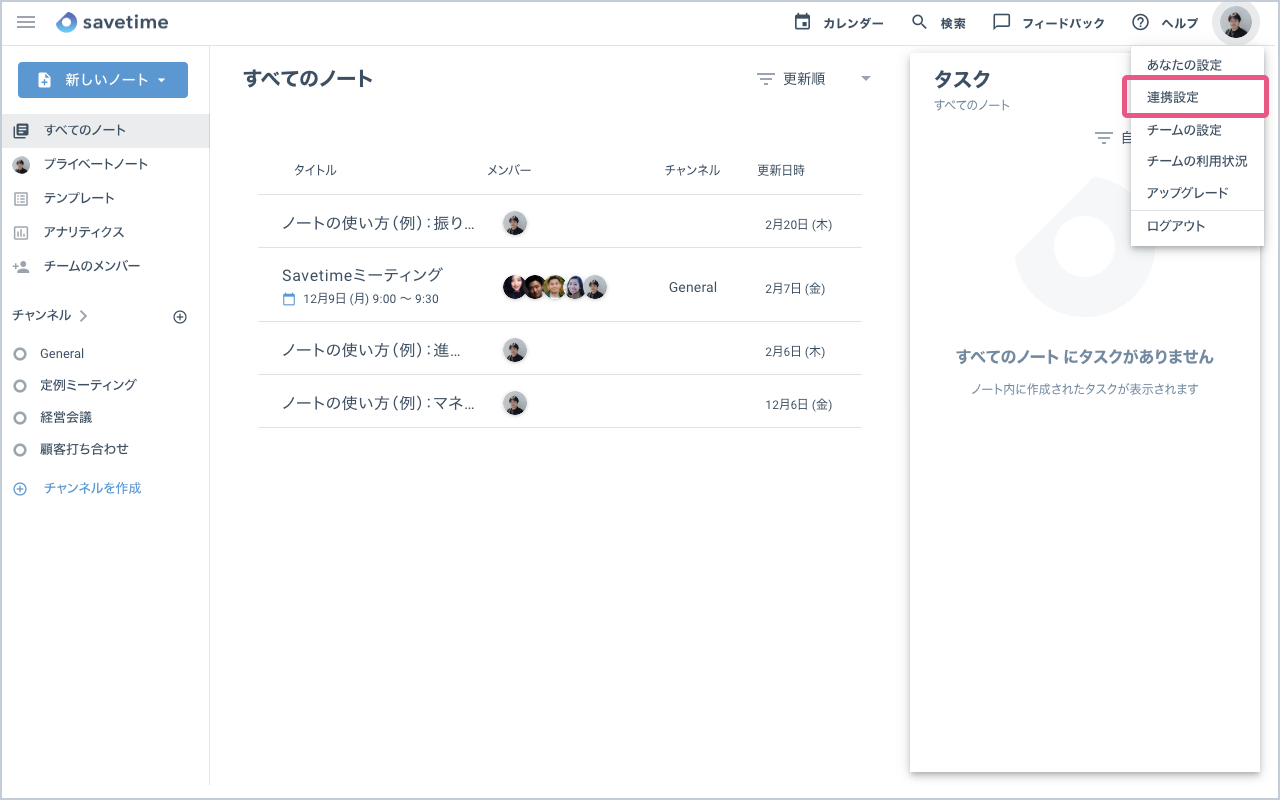Select チームの利用状況 from the profile menu
Viewport: 1280px width, 800px height.
click(x=1198, y=161)
